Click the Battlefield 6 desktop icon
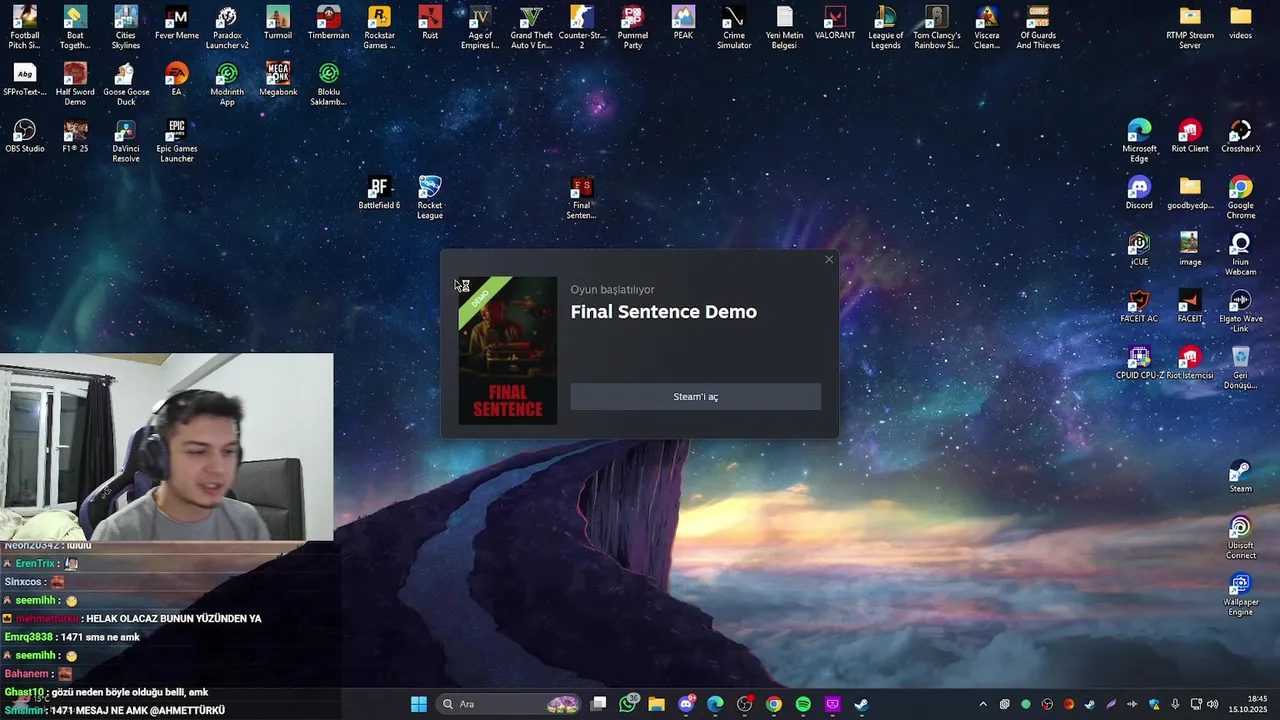 (379, 194)
